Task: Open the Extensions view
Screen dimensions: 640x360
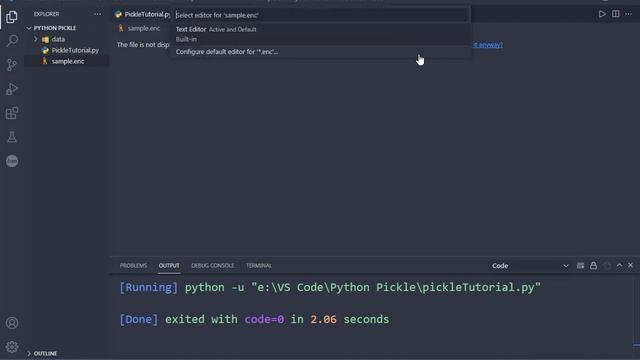Action: click(12, 113)
